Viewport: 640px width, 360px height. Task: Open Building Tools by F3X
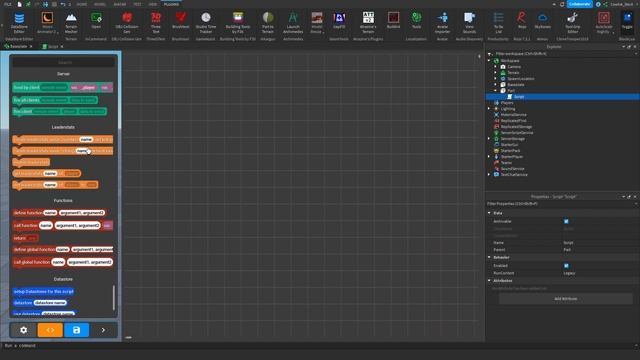click(238, 22)
